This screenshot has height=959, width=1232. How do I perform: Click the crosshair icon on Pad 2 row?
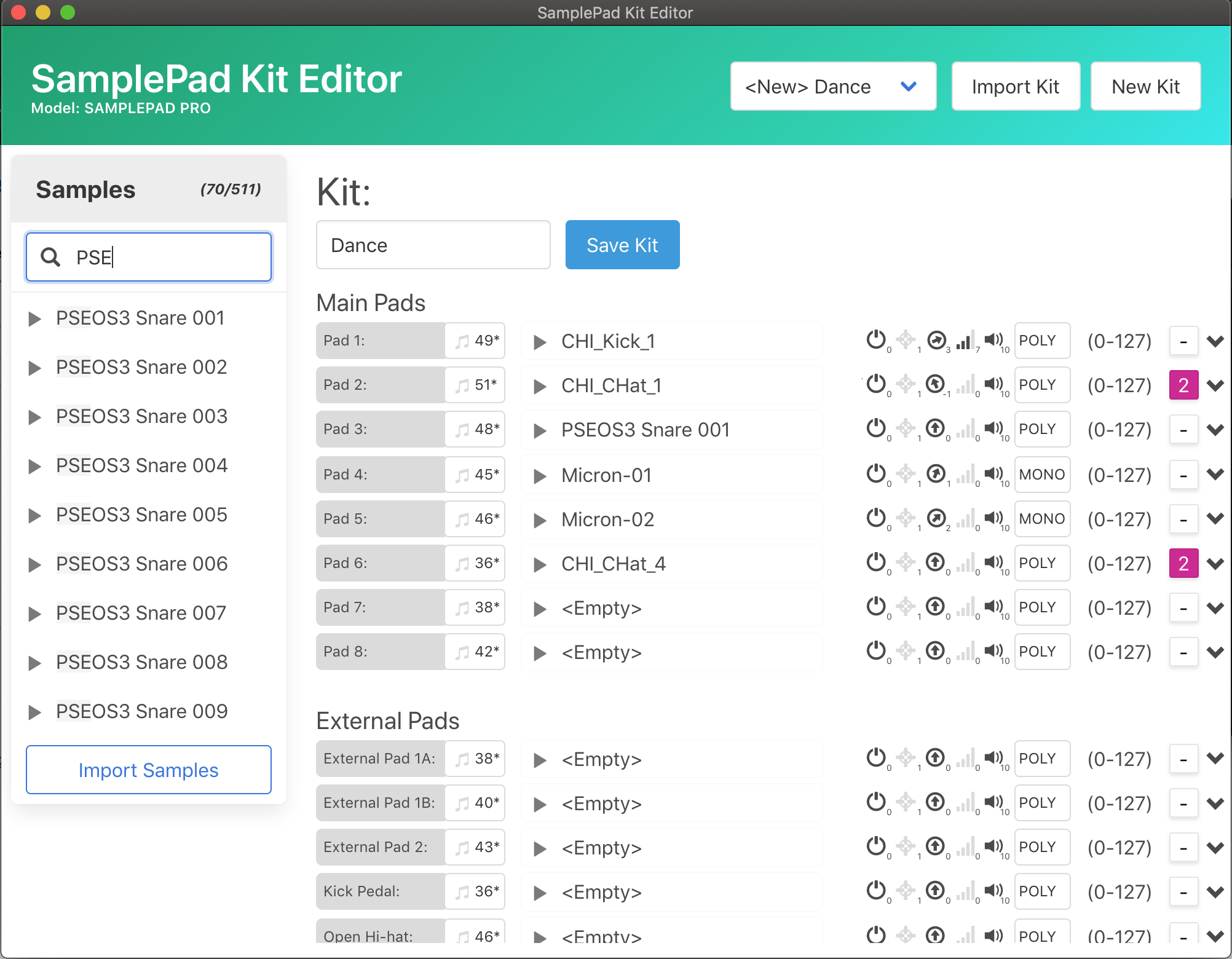(906, 384)
